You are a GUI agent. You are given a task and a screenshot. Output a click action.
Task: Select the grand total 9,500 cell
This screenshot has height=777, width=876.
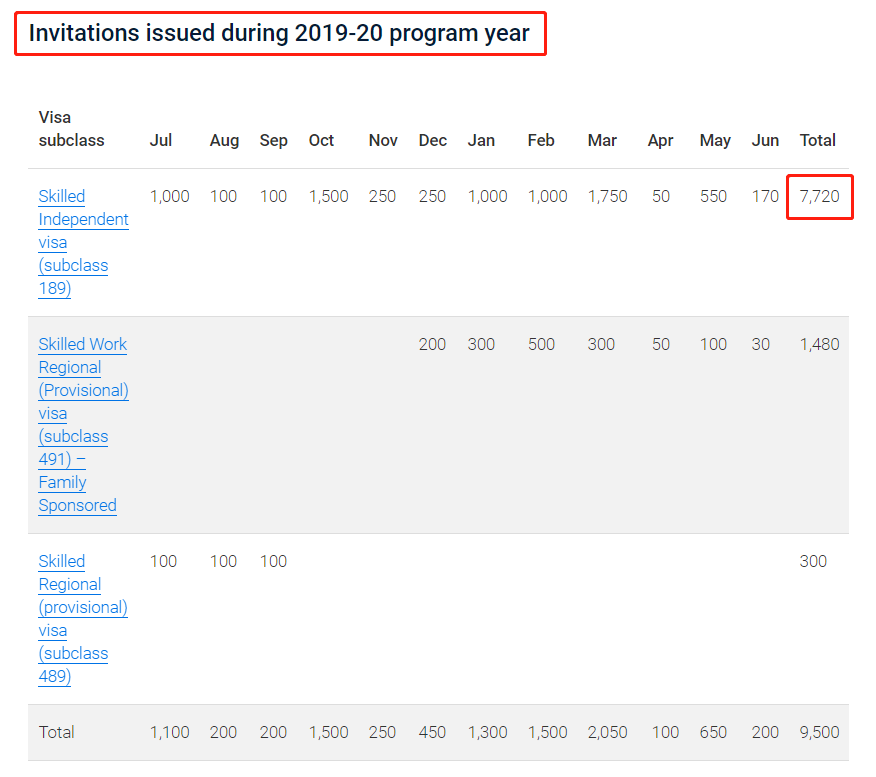pos(819,732)
